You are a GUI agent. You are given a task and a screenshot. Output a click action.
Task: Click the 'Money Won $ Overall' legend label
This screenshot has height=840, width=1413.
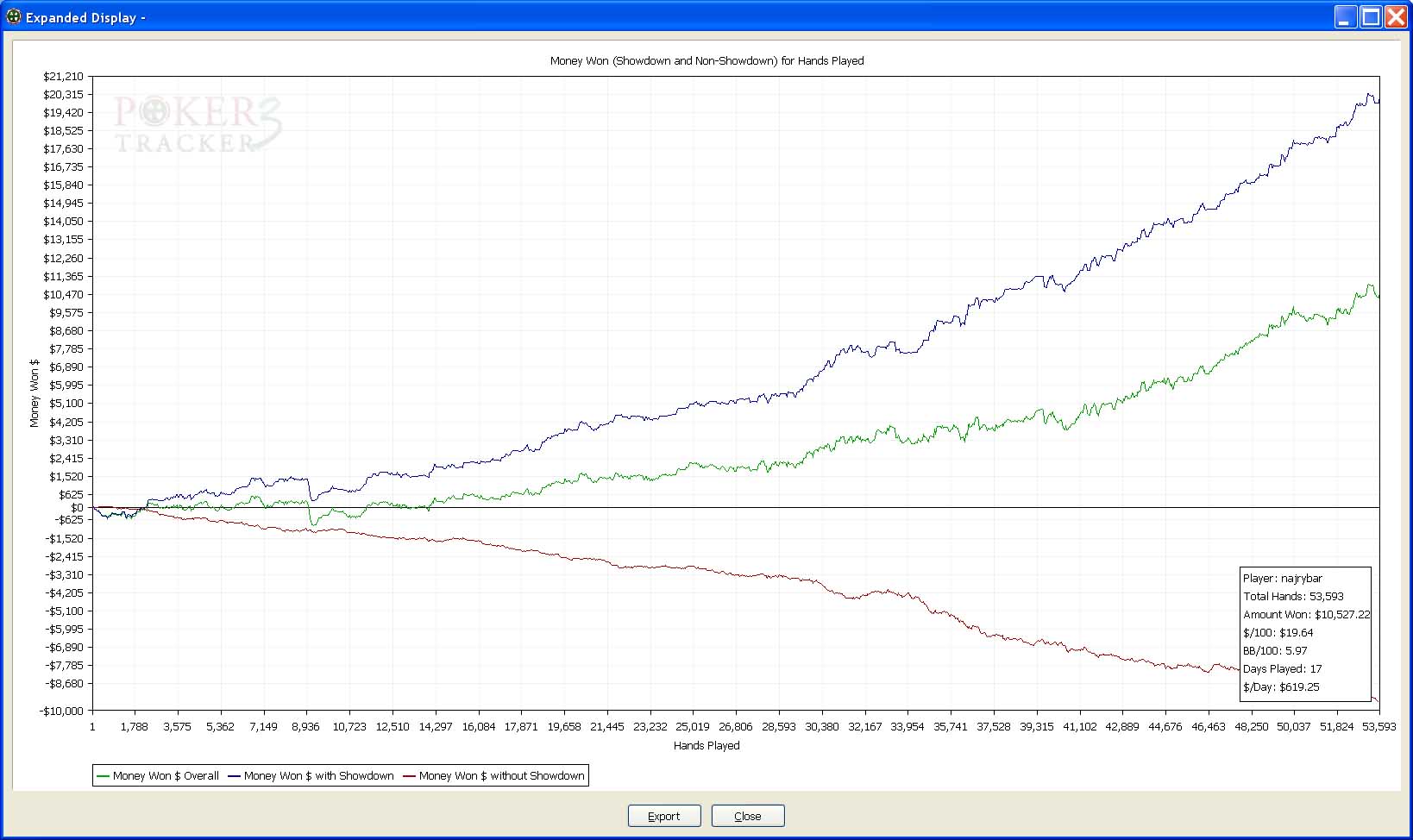pyautogui.click(x=166, y=776)
